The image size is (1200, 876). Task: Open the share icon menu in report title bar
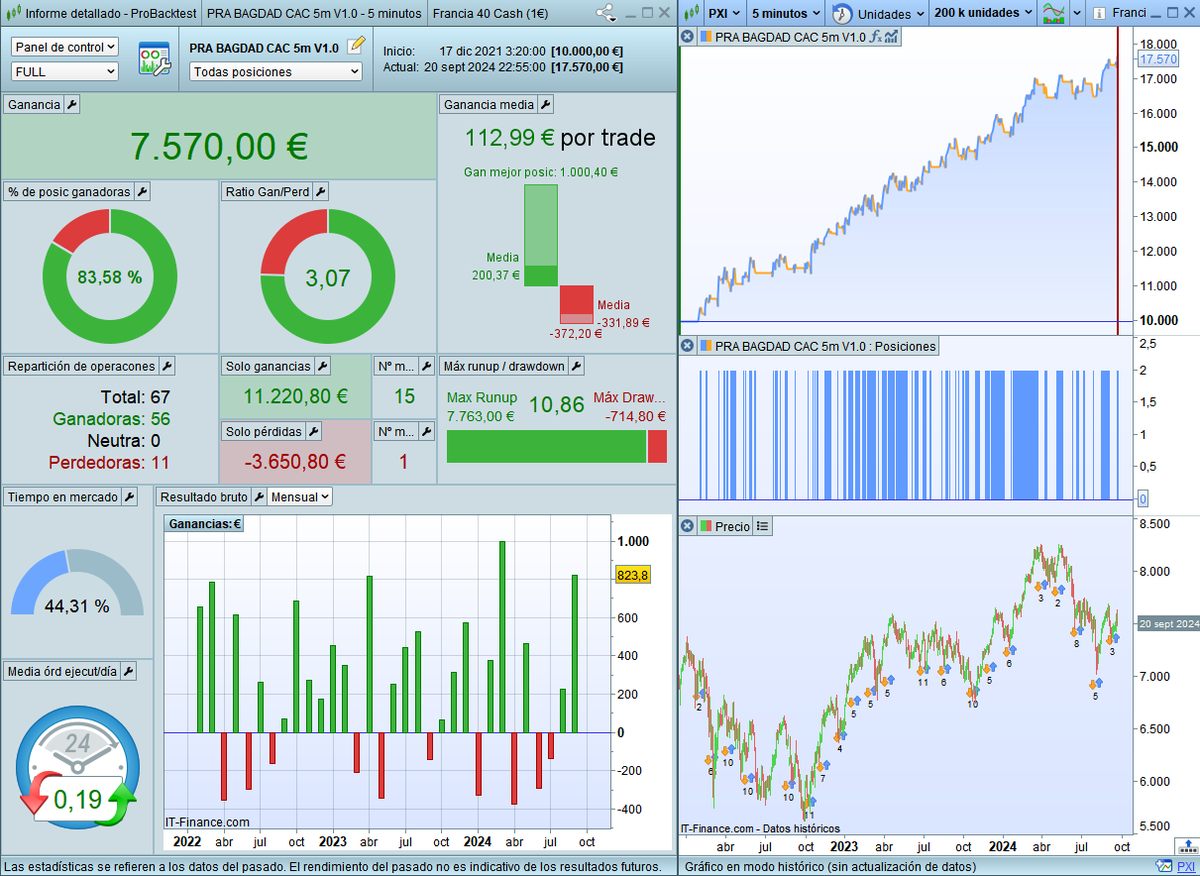[x=605, y=13]
